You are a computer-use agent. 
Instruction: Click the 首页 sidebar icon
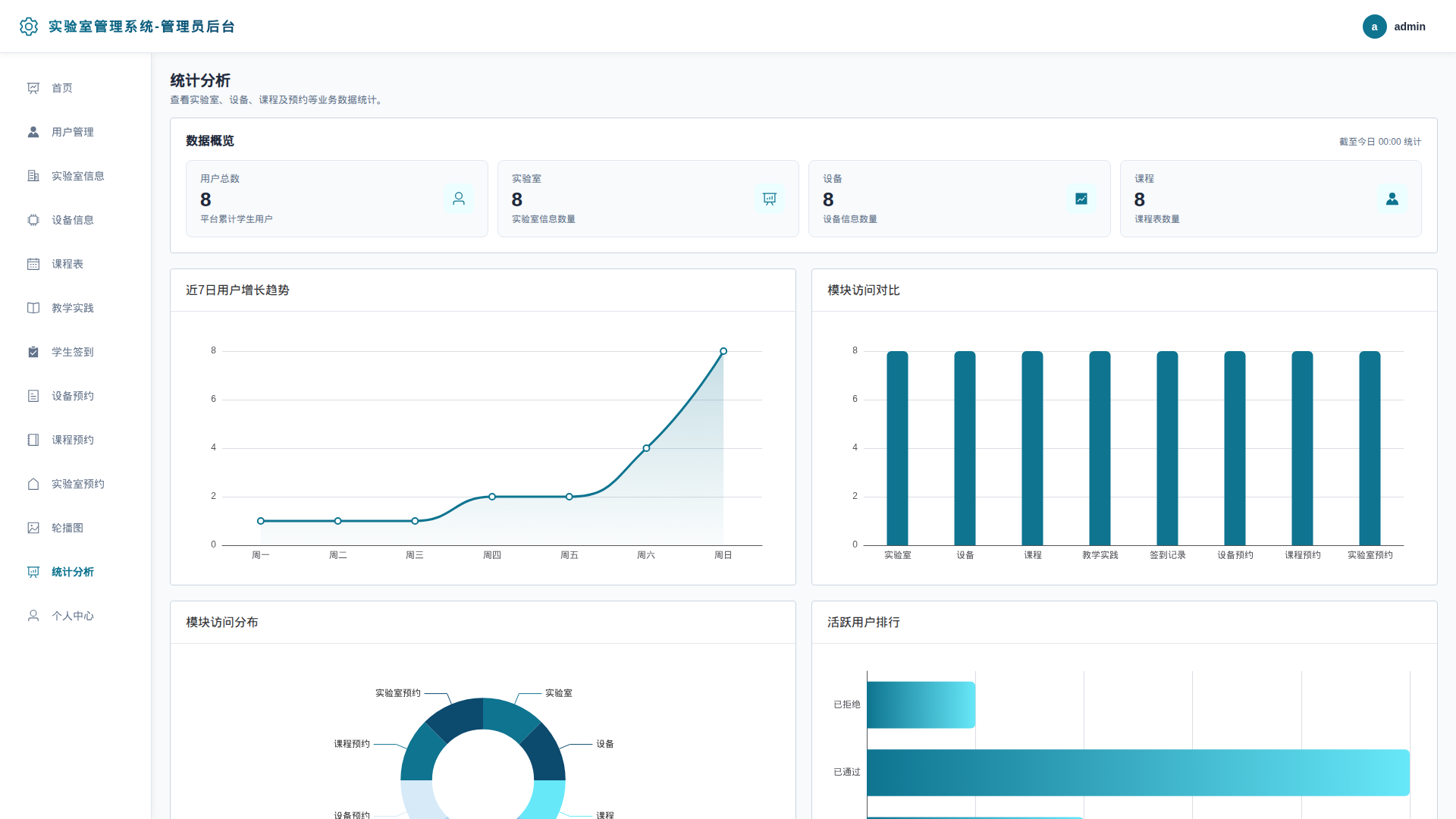click(x=33, y=88)
